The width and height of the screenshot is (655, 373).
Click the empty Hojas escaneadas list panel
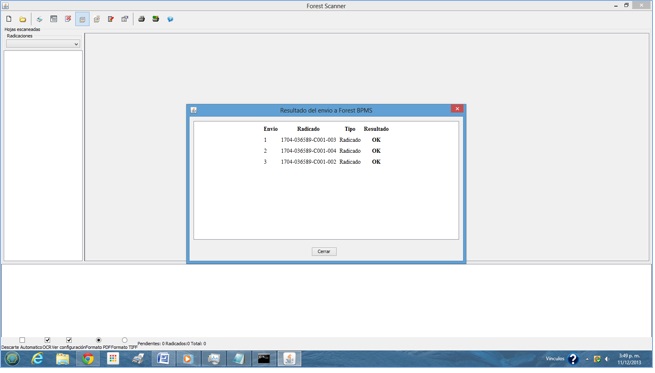coord(43,156)
